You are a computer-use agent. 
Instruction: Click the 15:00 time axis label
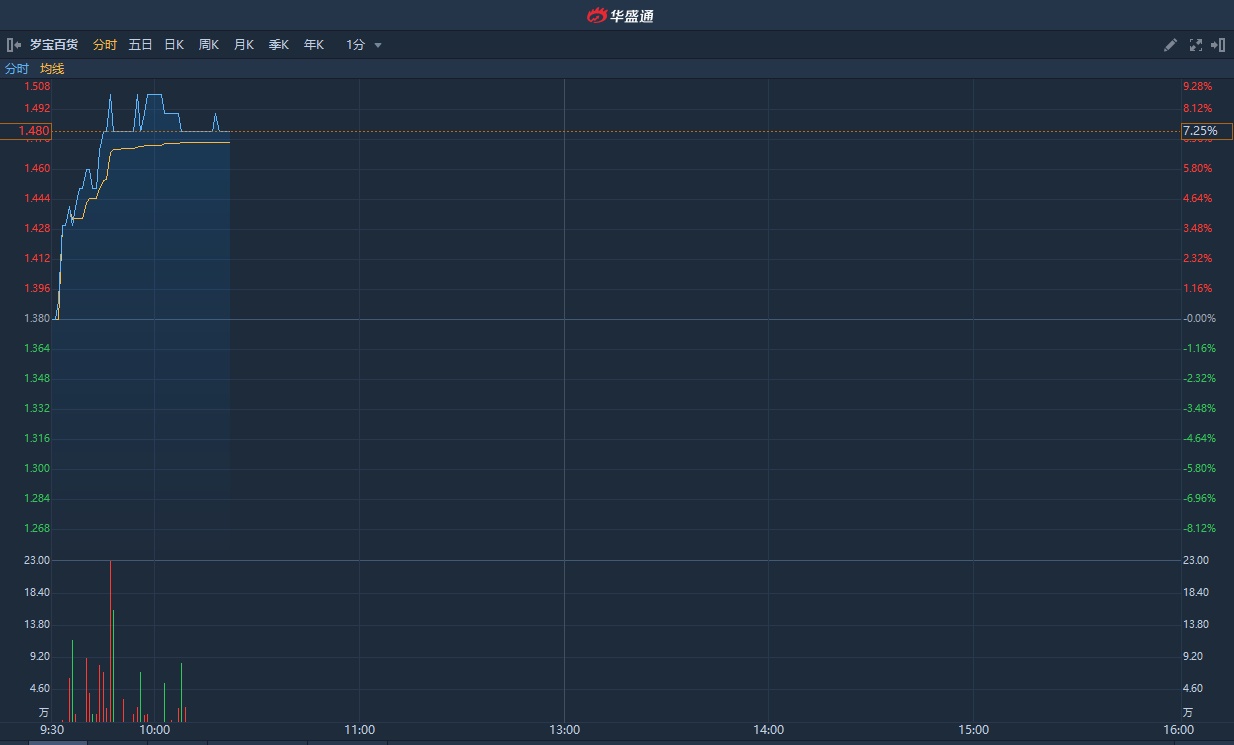(x=973, y=730)
